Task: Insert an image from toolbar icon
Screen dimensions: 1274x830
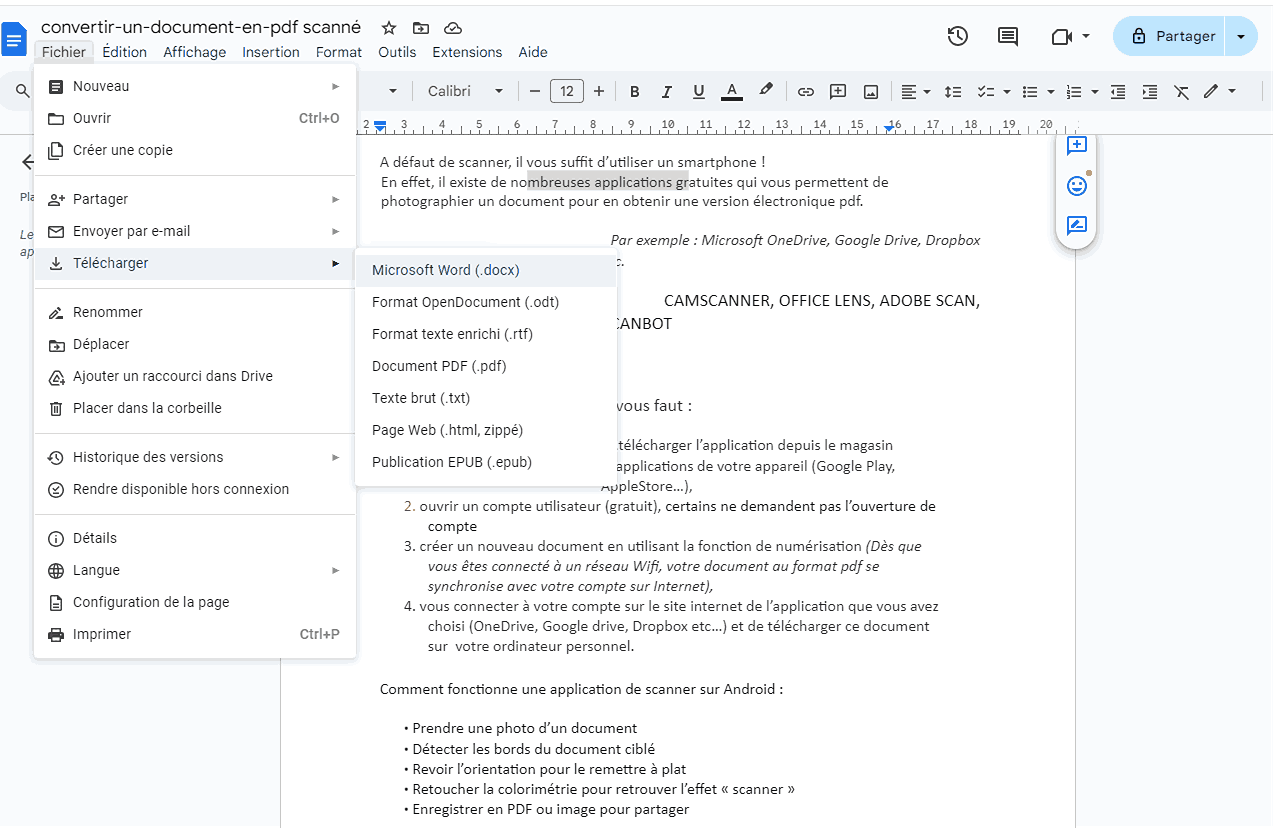Action: 871,91
